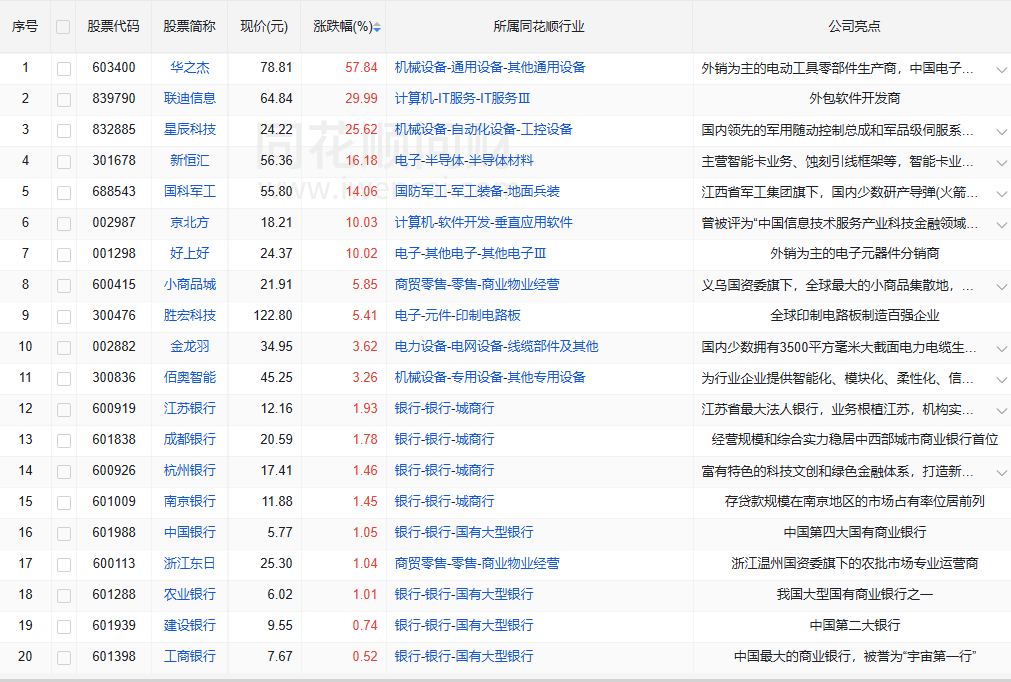Screen dimensions: 1011x682
Task: Expand company highlight for 杭州银行
Action: point(1001,472)
